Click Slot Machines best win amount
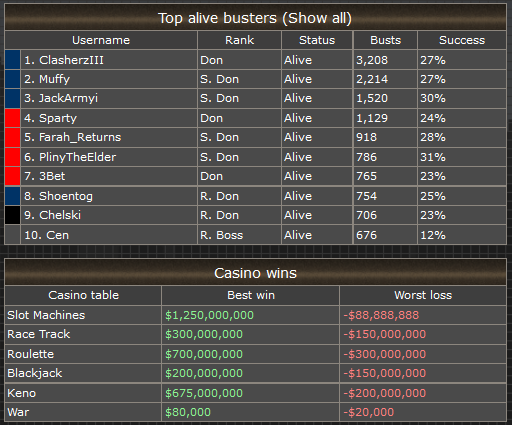 coord(209,315)
